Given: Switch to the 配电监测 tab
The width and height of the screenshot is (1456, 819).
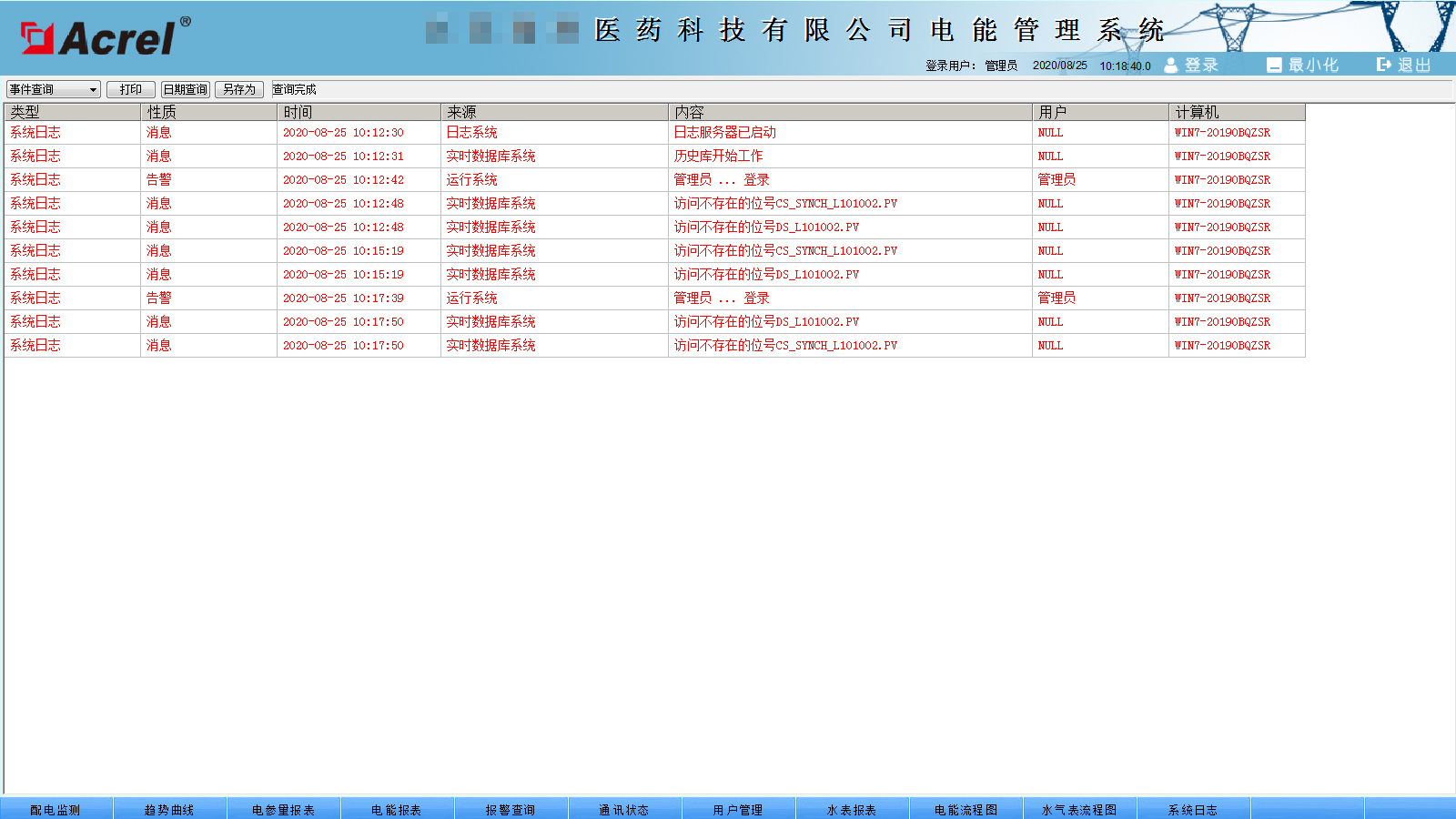Looking at the screenshot, I should pos(56,809).
